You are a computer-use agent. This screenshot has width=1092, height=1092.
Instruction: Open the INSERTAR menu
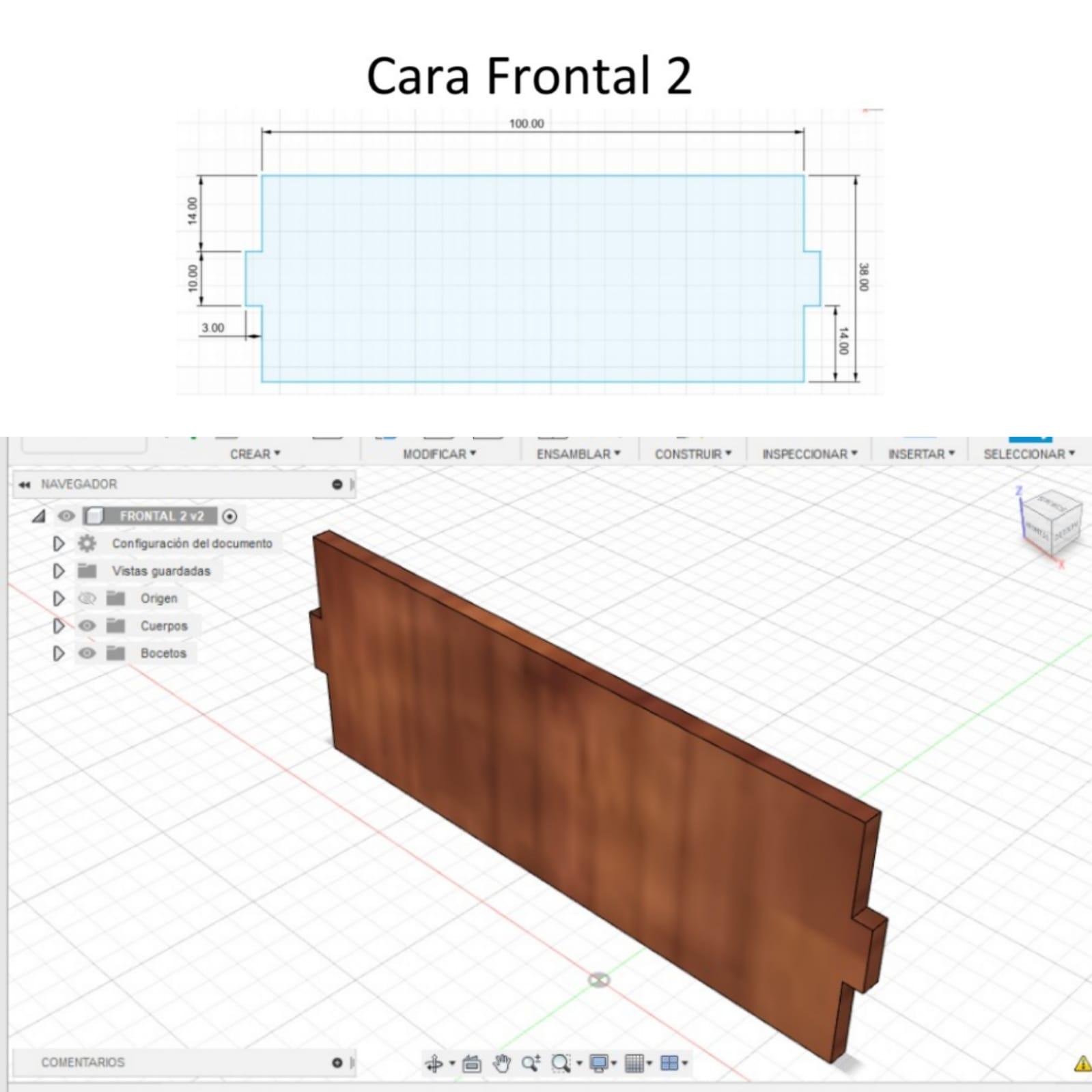(x=921, y=454)
